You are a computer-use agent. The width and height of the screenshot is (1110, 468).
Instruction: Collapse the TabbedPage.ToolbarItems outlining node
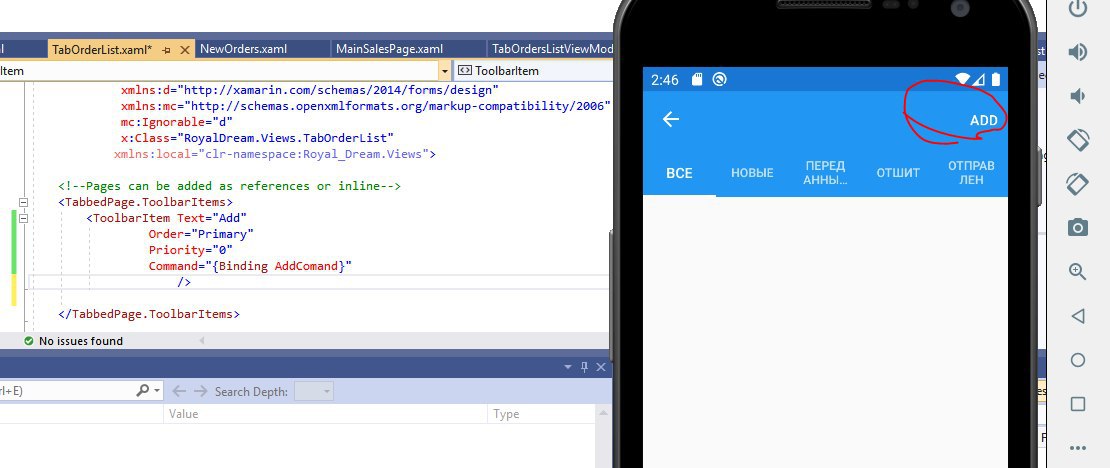[x=23, y=202]
